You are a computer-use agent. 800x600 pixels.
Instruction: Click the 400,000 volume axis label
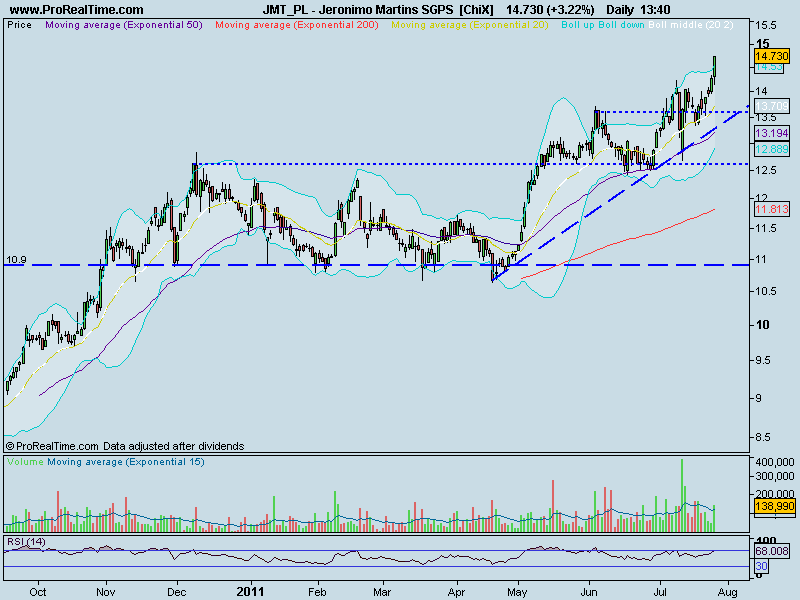click(775, 462)
